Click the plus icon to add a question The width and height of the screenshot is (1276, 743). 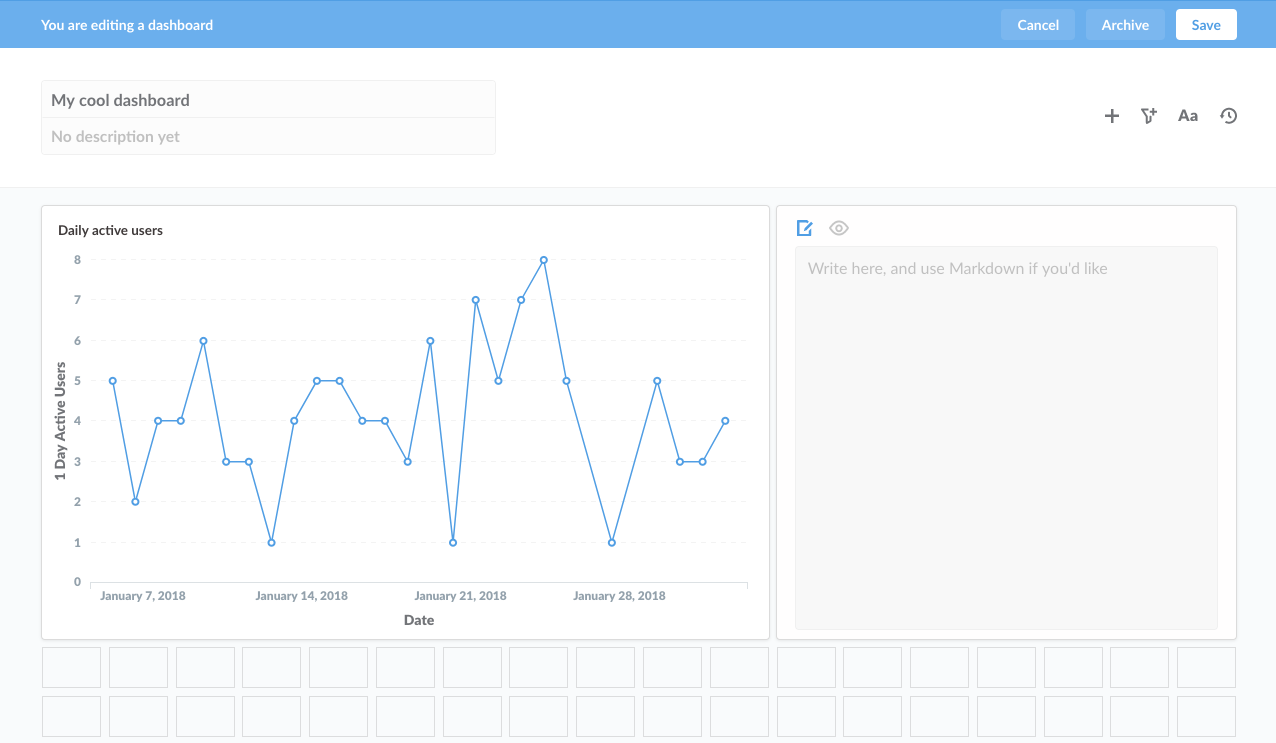tap(1111, 116)
